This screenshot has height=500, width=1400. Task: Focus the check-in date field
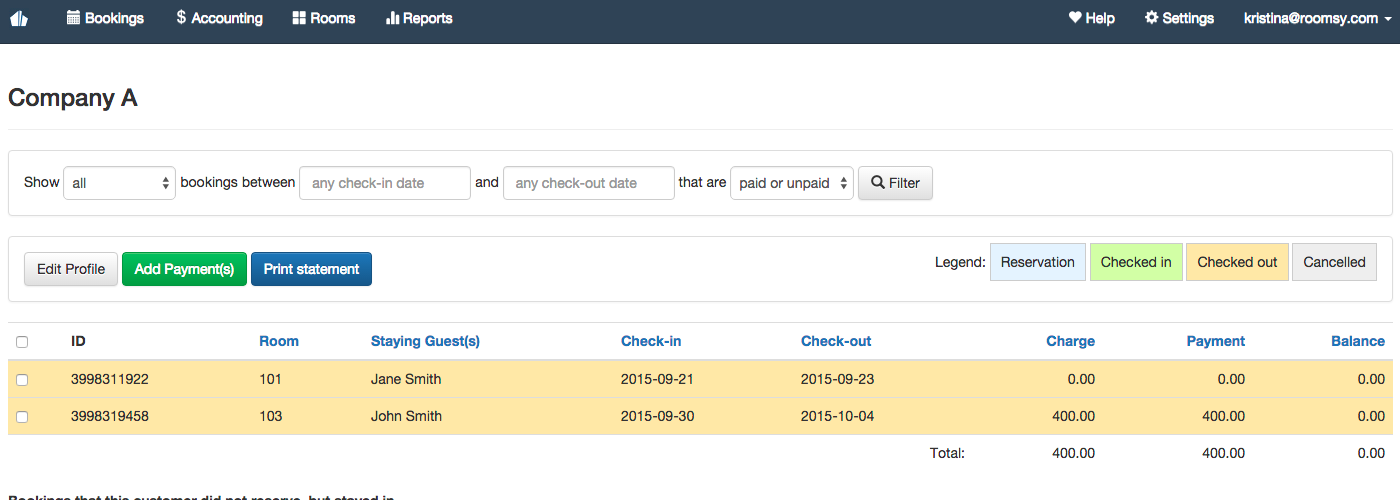click(x=385, y=183)
